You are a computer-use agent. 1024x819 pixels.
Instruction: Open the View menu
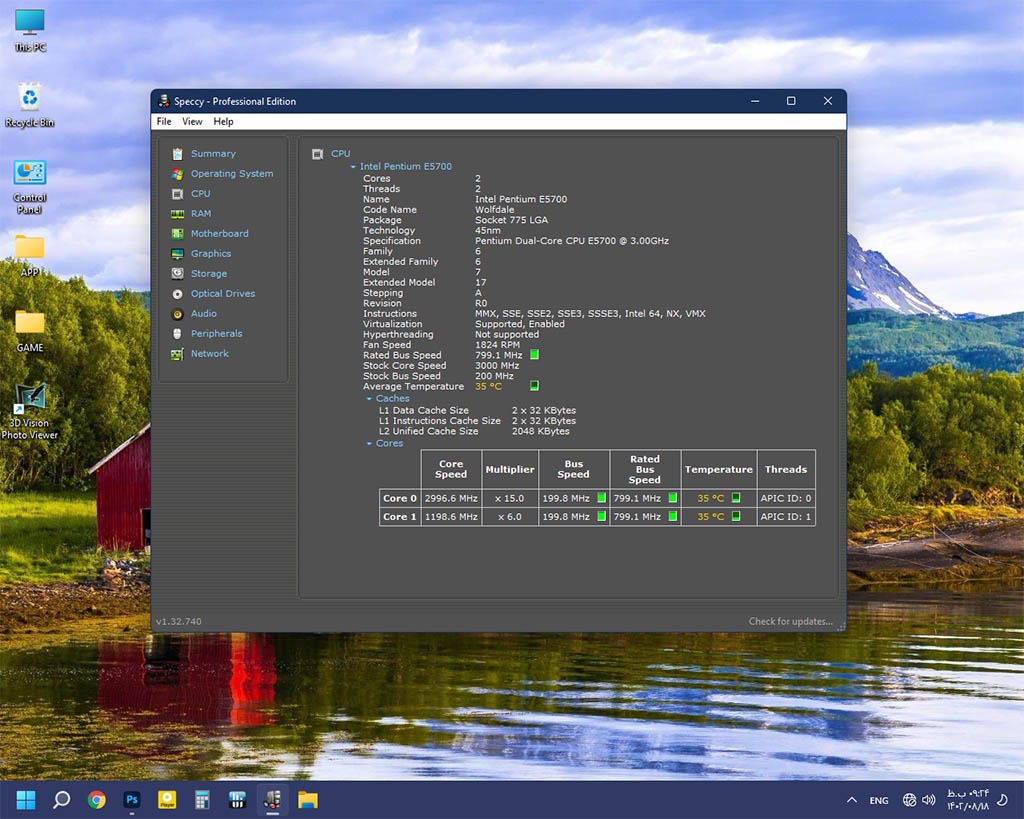[192, 122]
